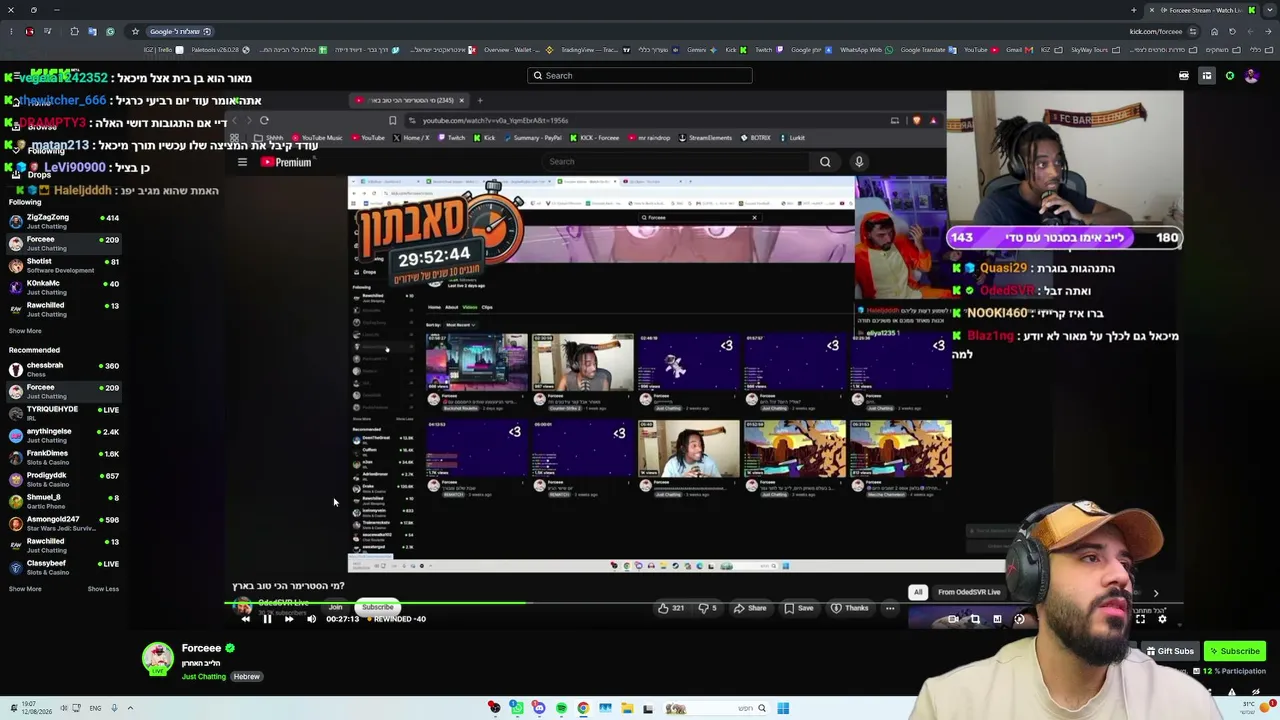The image size is (1280, 720).
Task: Open Forceee channel avatar below the player
Action: pos(157,658)
